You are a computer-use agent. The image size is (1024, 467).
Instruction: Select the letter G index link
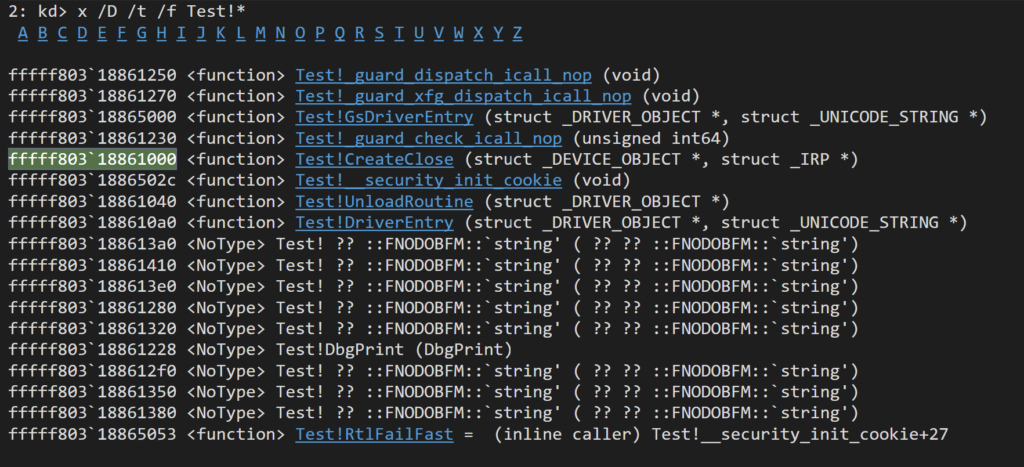click(x=142, y=33)
